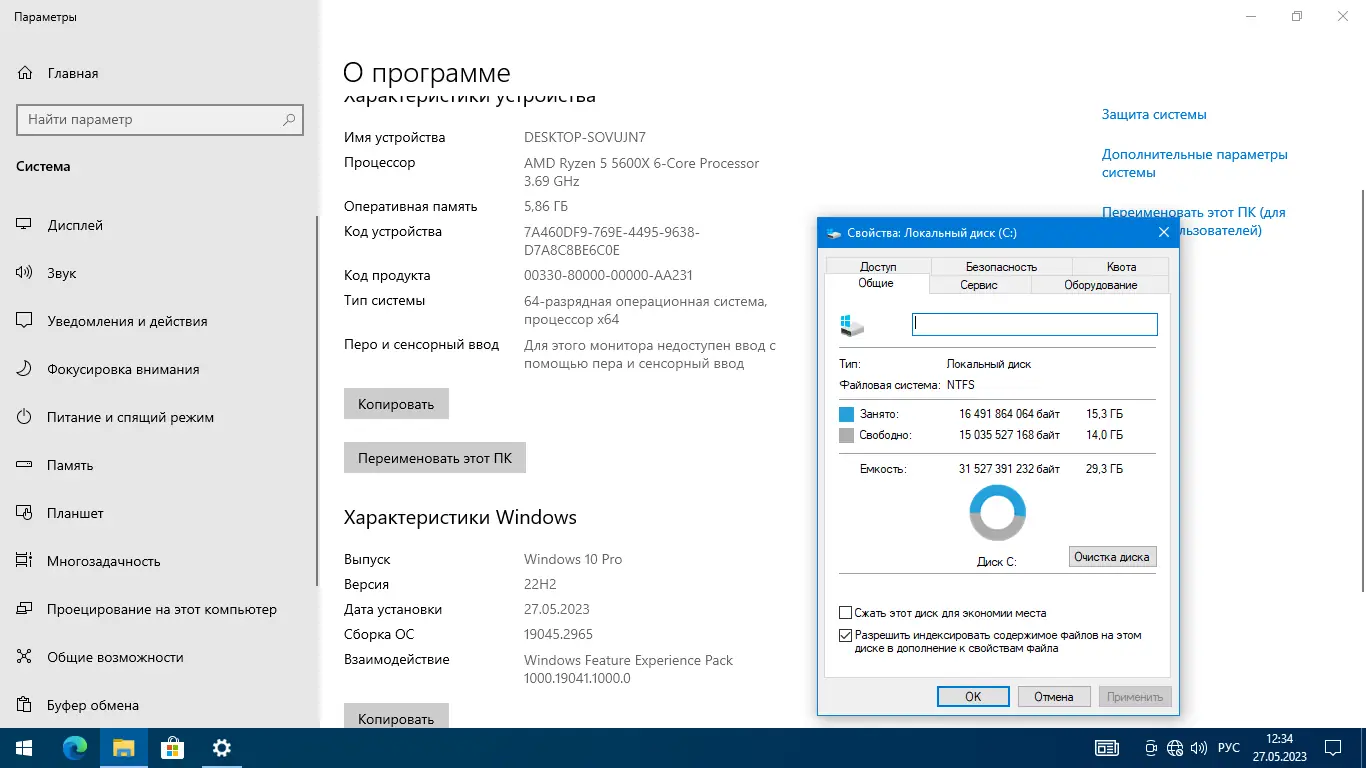Screen dimensions: 1366x768
Task: Close the Local Disk (C:) properties dialog
Action: coord(1163,232)
